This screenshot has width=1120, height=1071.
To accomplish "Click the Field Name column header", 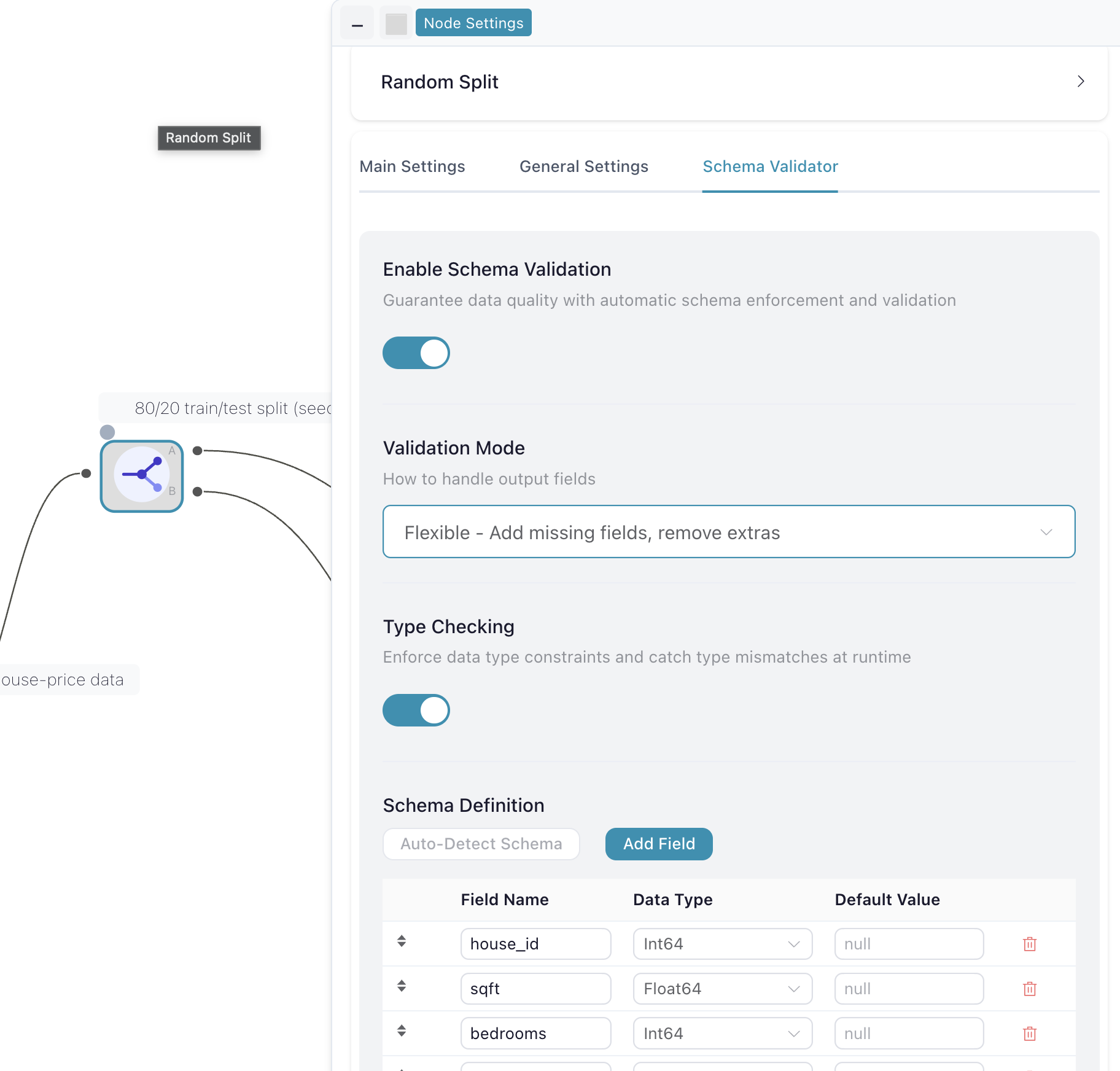I will 505,900.
